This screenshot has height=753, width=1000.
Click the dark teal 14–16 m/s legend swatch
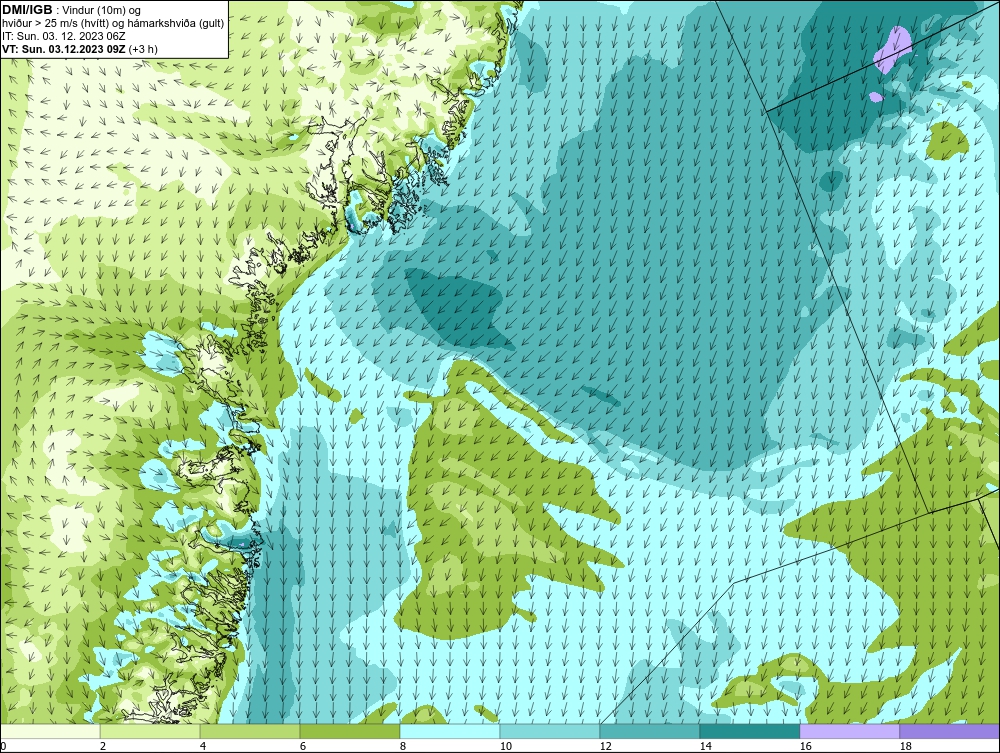pos(749,731)
